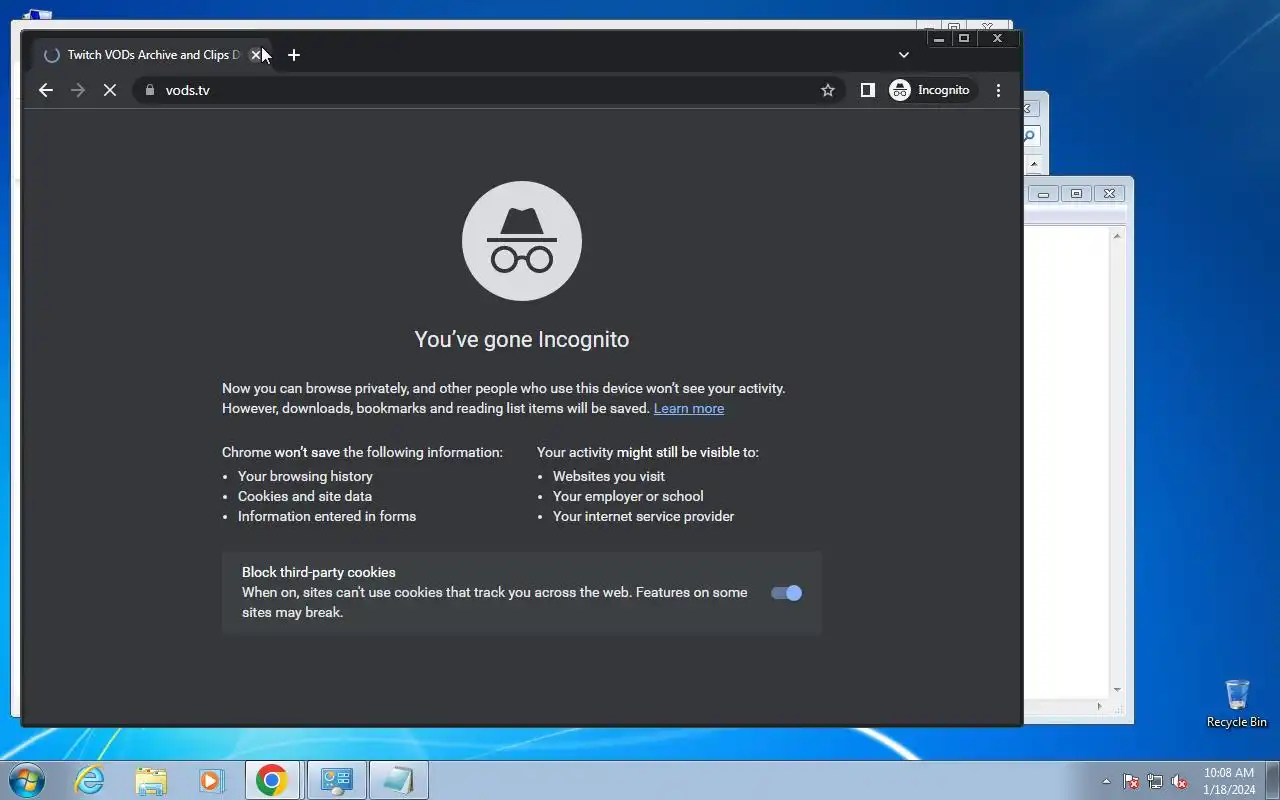Open File Explorer folder icon on taskbar
This screenshot has width=1280, height=800.
pyautogui.click(x=151, y=780)
